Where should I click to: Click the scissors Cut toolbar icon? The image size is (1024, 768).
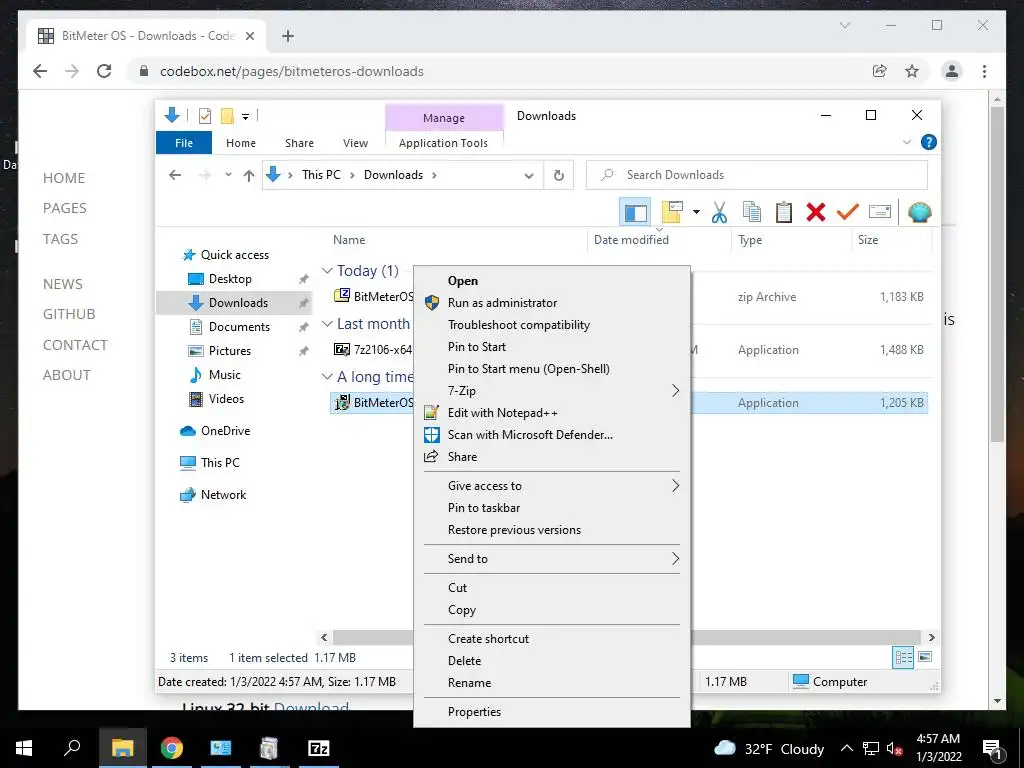[x=719, y=212]
